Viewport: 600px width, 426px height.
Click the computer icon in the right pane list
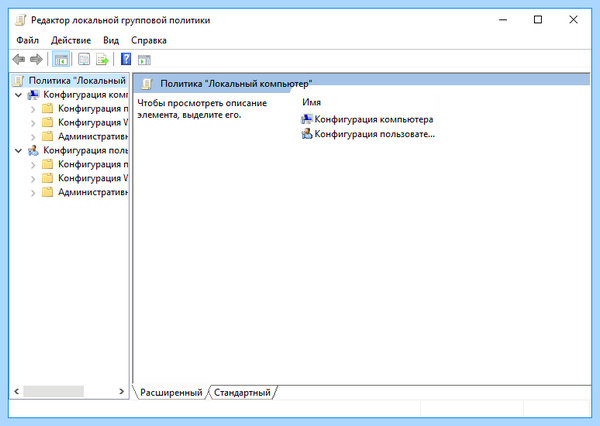click(x=307, y=119)
